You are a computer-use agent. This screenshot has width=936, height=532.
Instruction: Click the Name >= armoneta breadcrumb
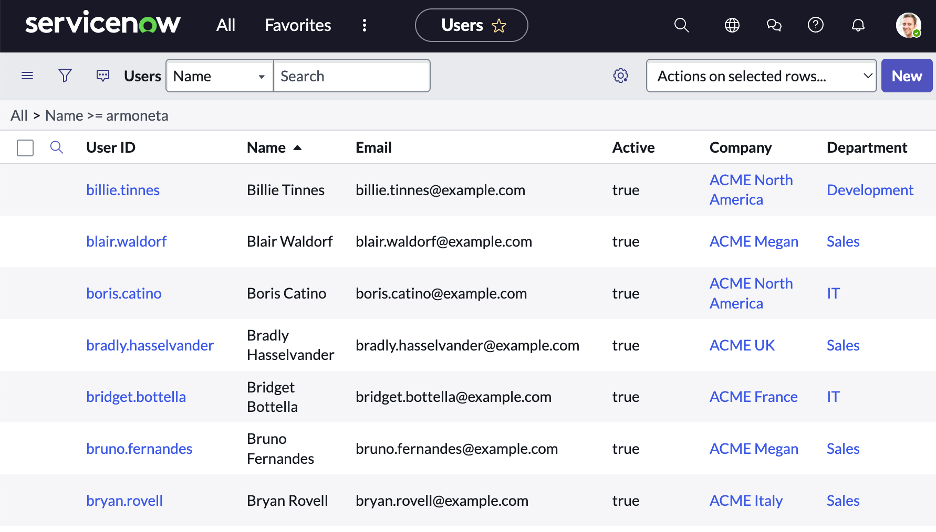(x=107, y=116)
